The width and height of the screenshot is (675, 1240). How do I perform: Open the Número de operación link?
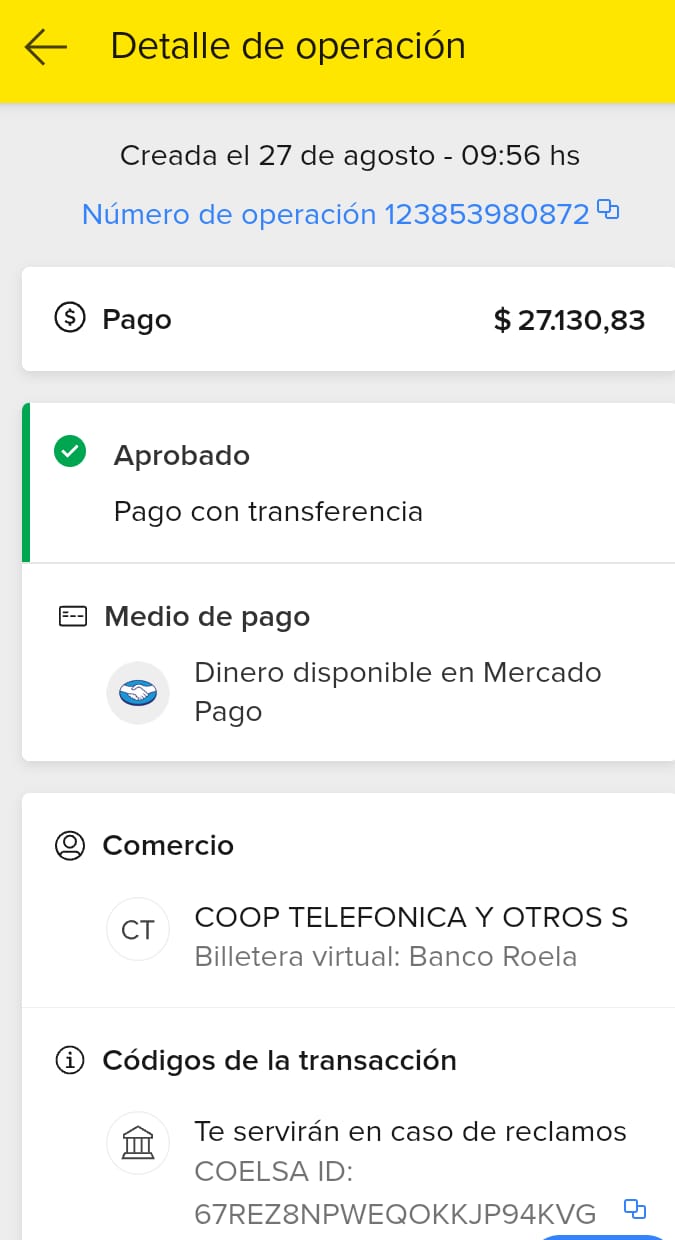pyautogui.click(x=335, y=214)
